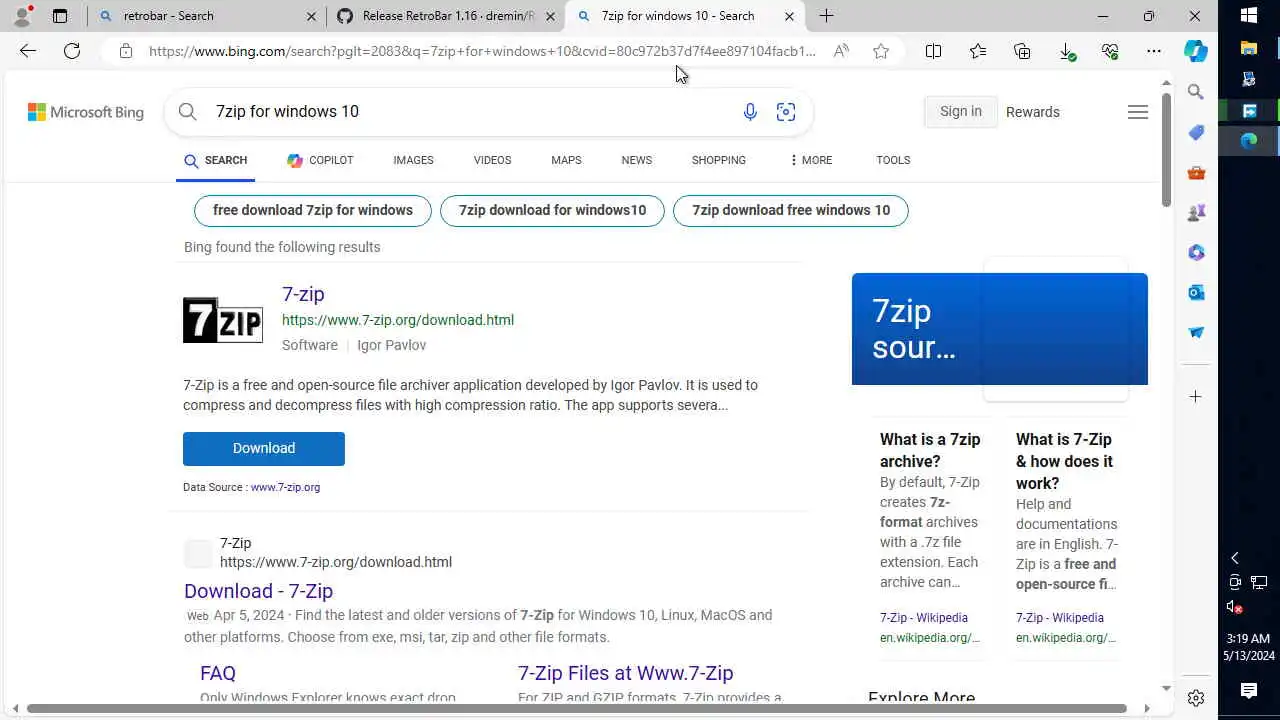Click the address bar URL

coord(482,51)
